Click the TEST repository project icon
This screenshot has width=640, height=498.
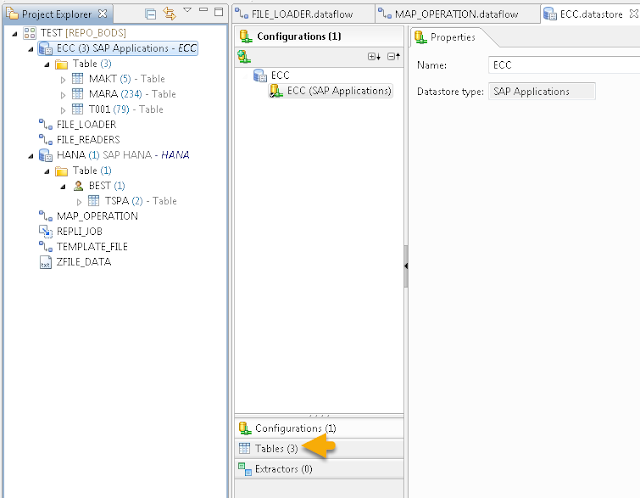[30, 33]
